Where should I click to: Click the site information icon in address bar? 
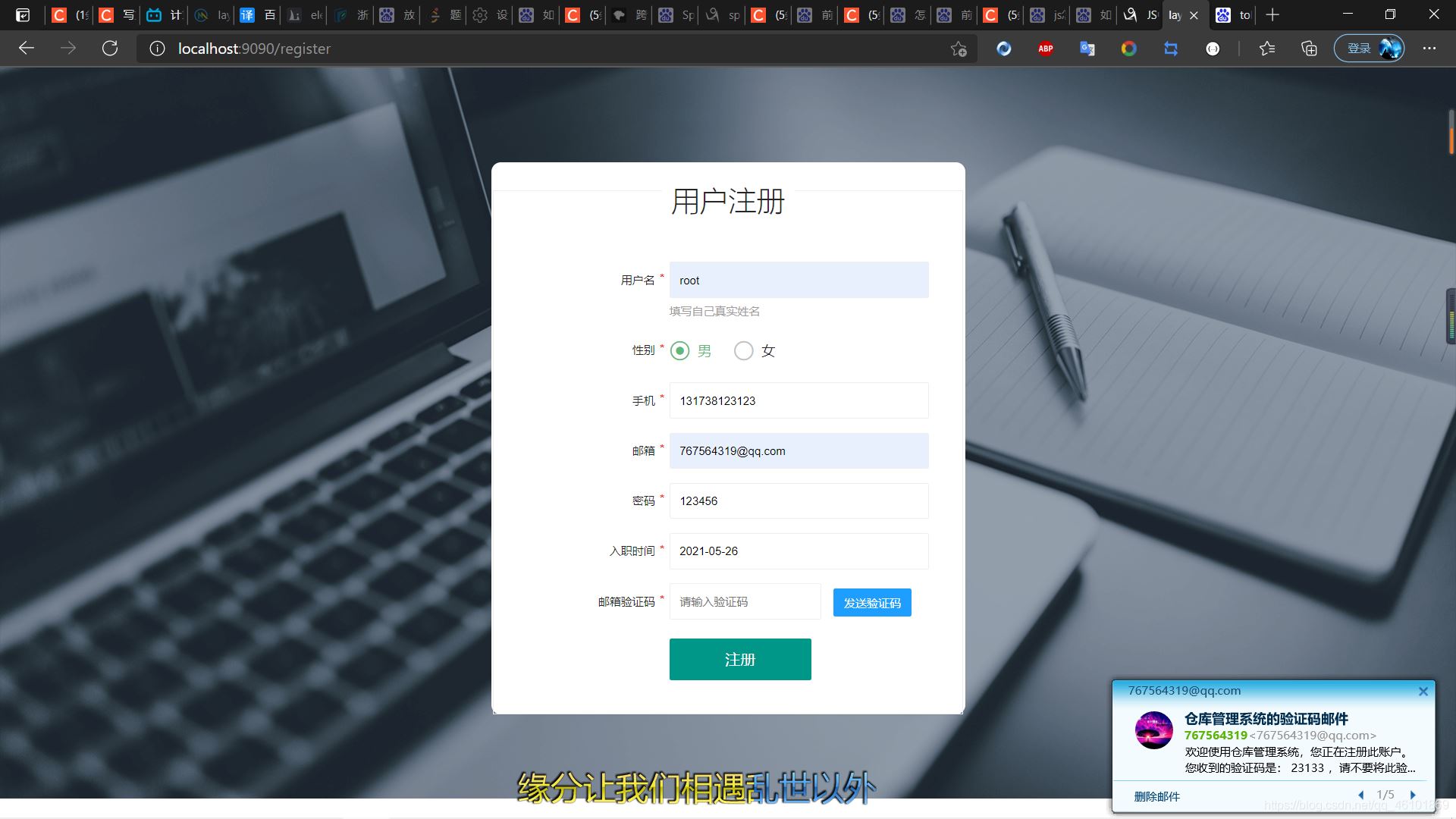[x=156, y=49]
